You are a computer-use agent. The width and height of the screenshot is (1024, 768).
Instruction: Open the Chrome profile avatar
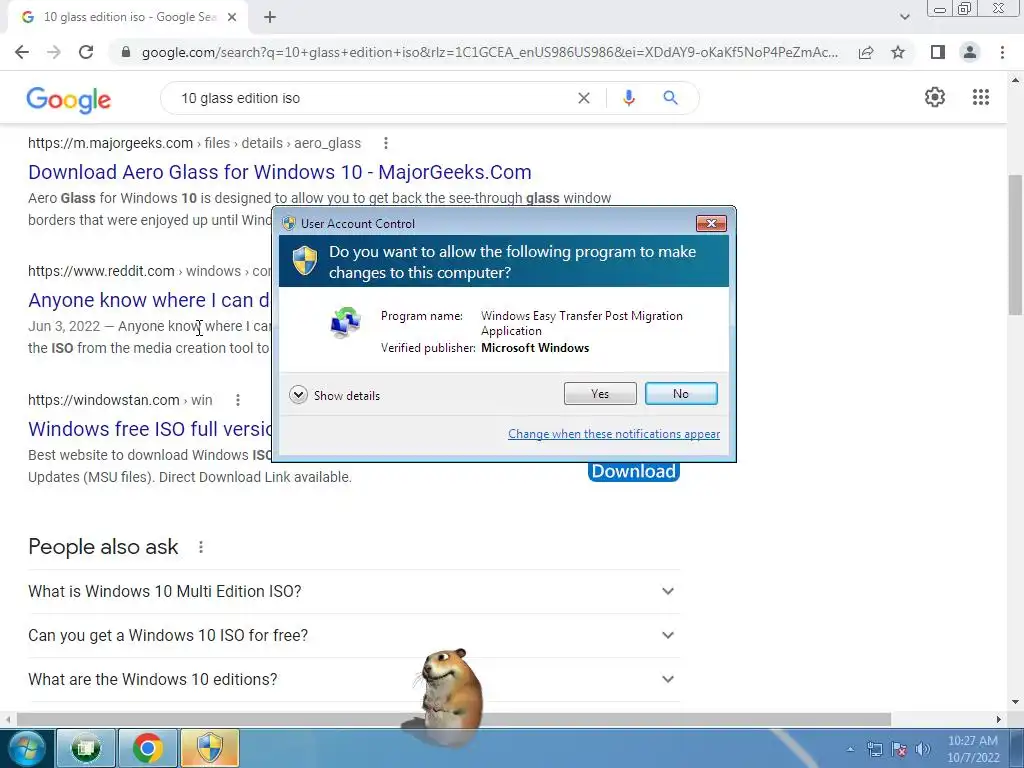coord(970,52)
